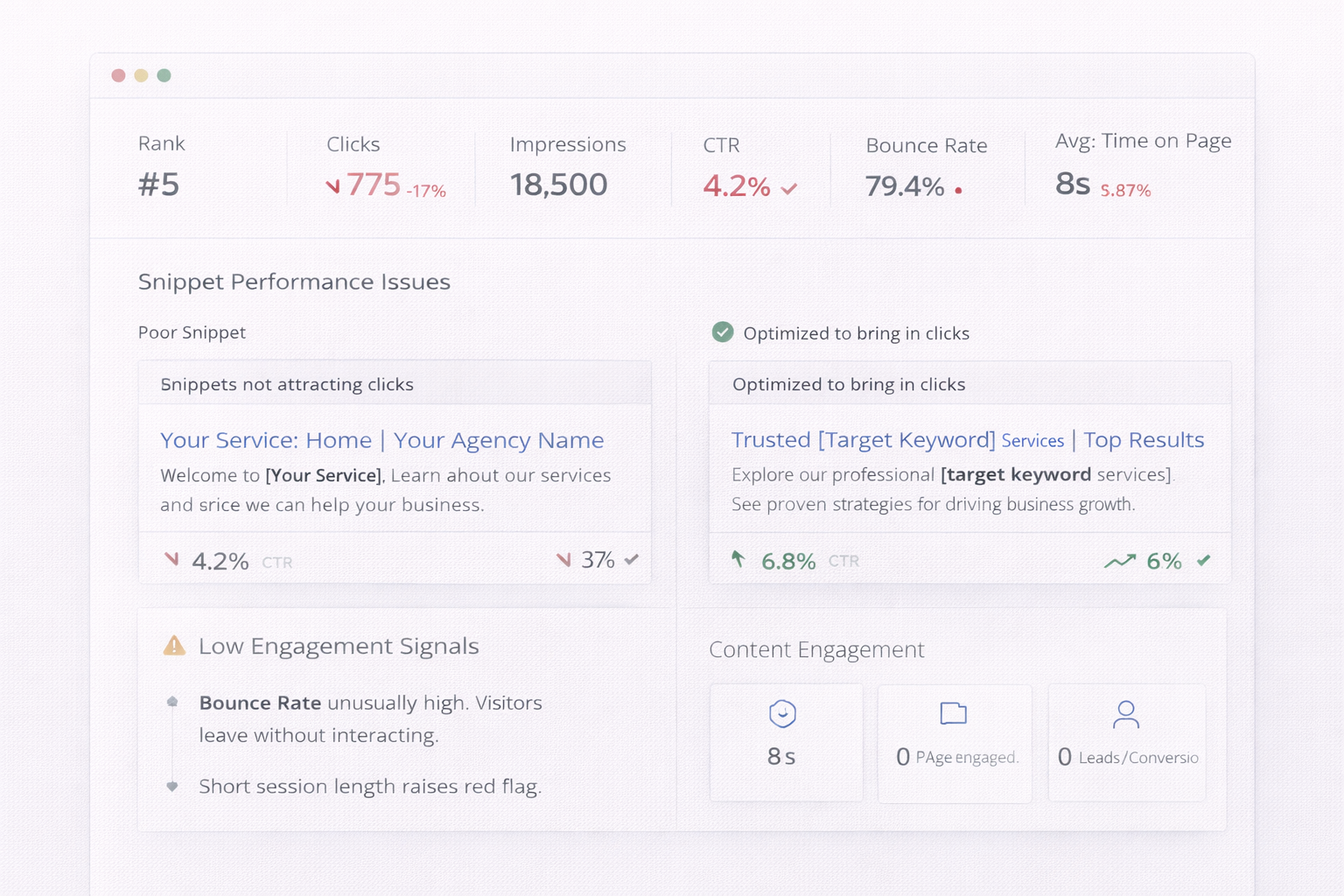1344x896 pixels.
Task: Open the Trusted [Target Keyword] Services link
Action: coord(967,440)
